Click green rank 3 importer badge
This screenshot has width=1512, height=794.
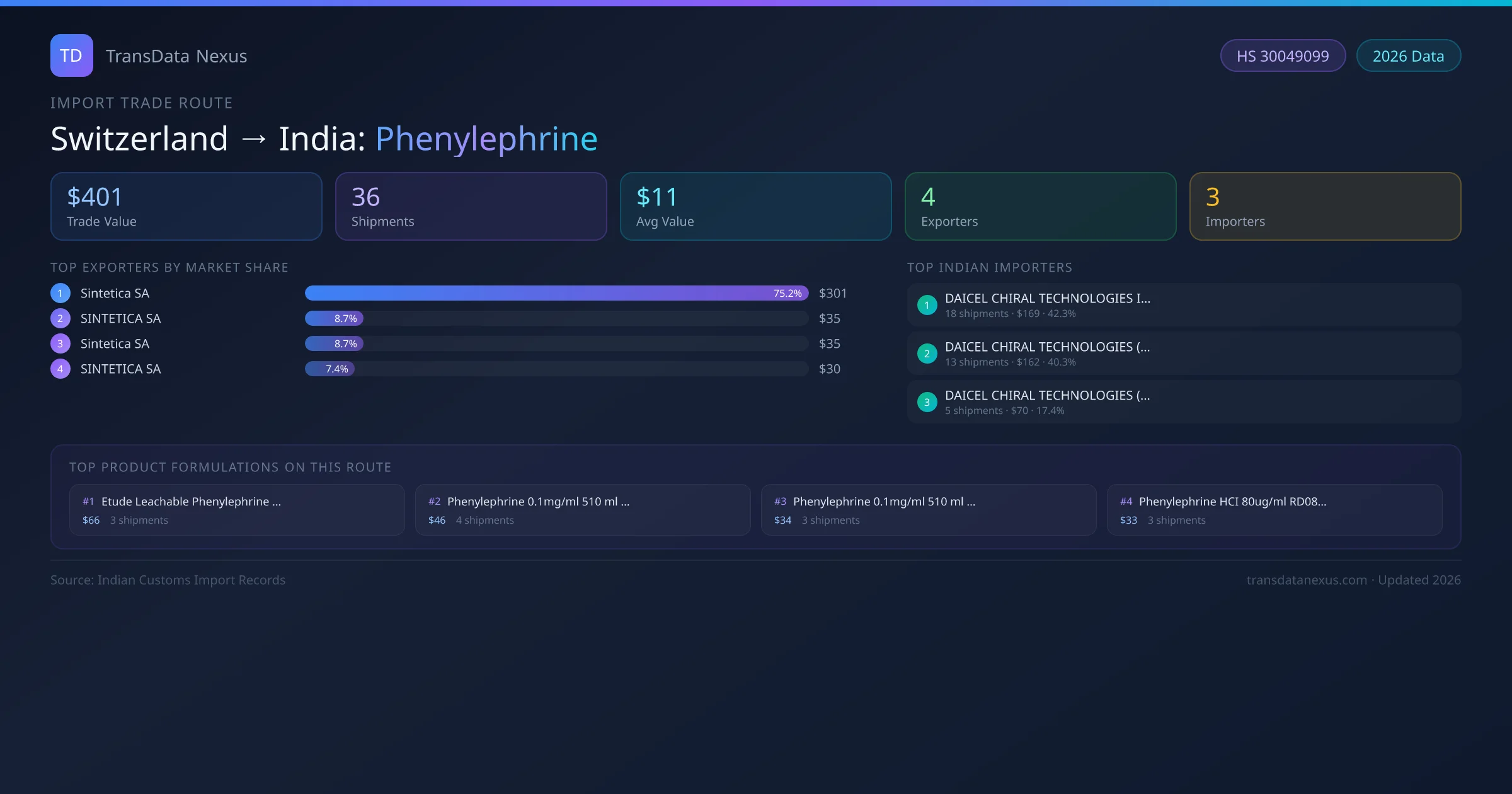click(x=927, y=402)
